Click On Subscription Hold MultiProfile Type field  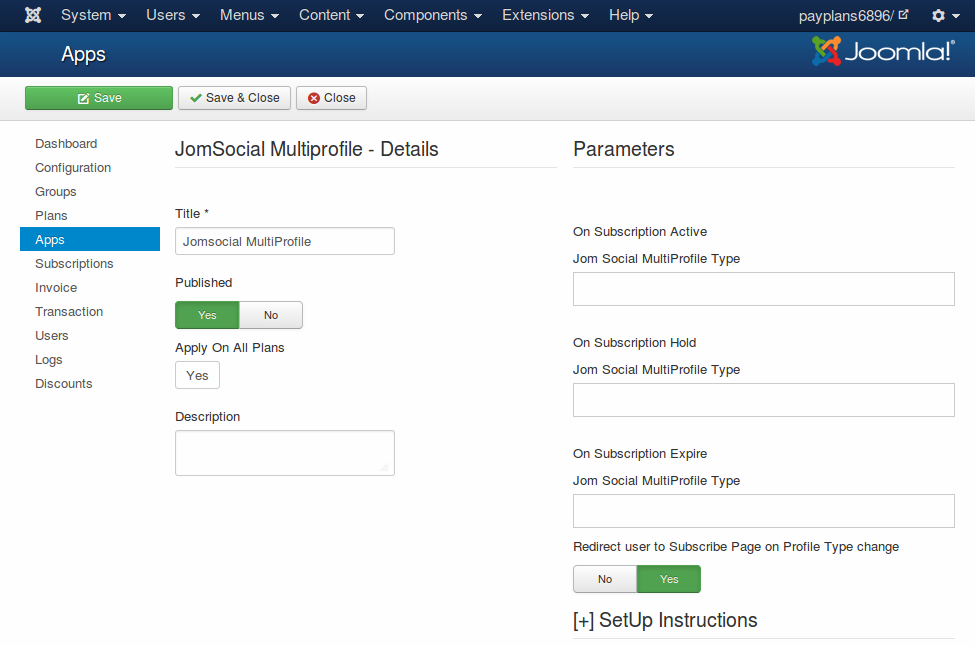pyautogui.click(x=764, y=400)
